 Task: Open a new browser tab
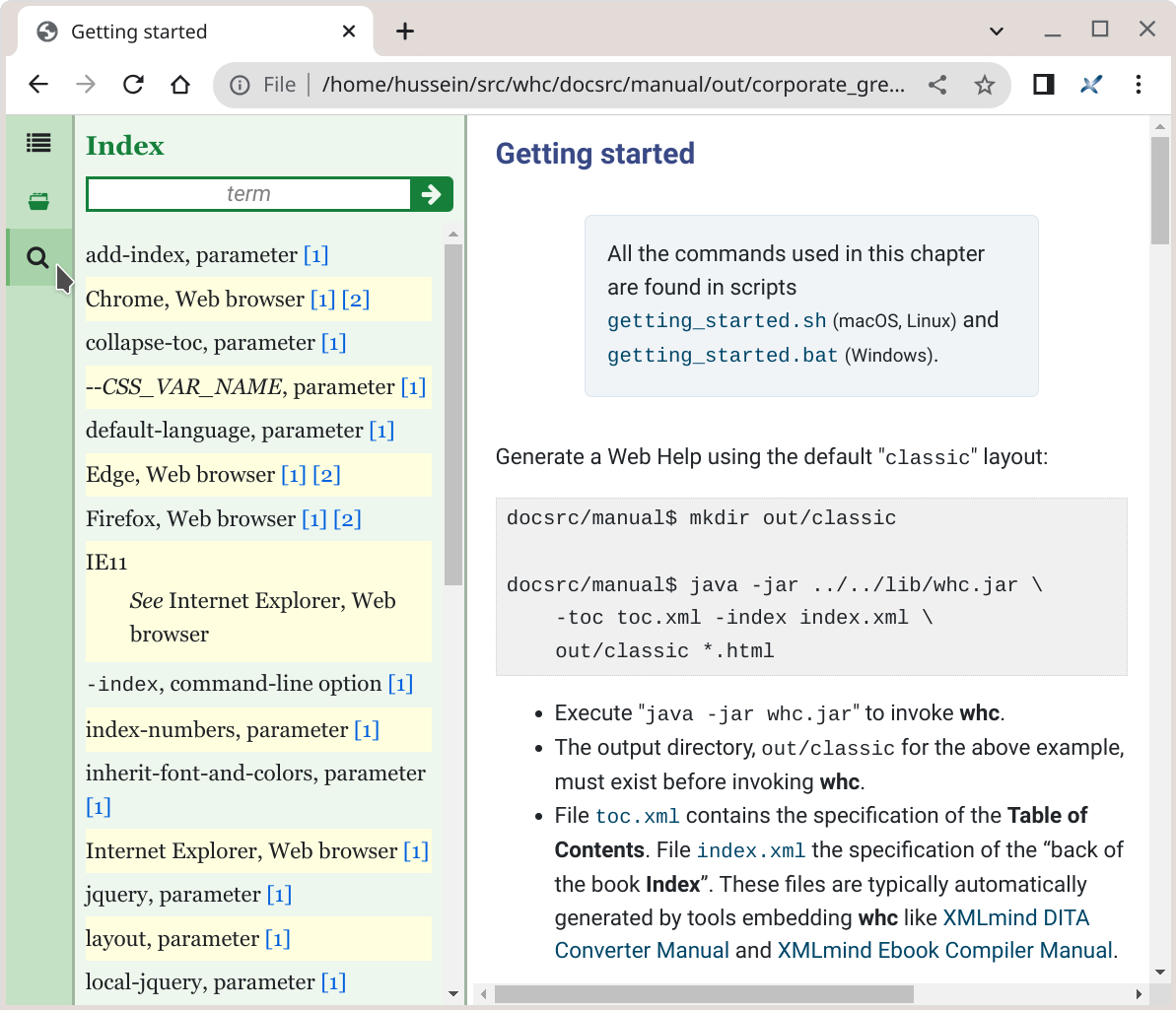click(x=405, y=32)
